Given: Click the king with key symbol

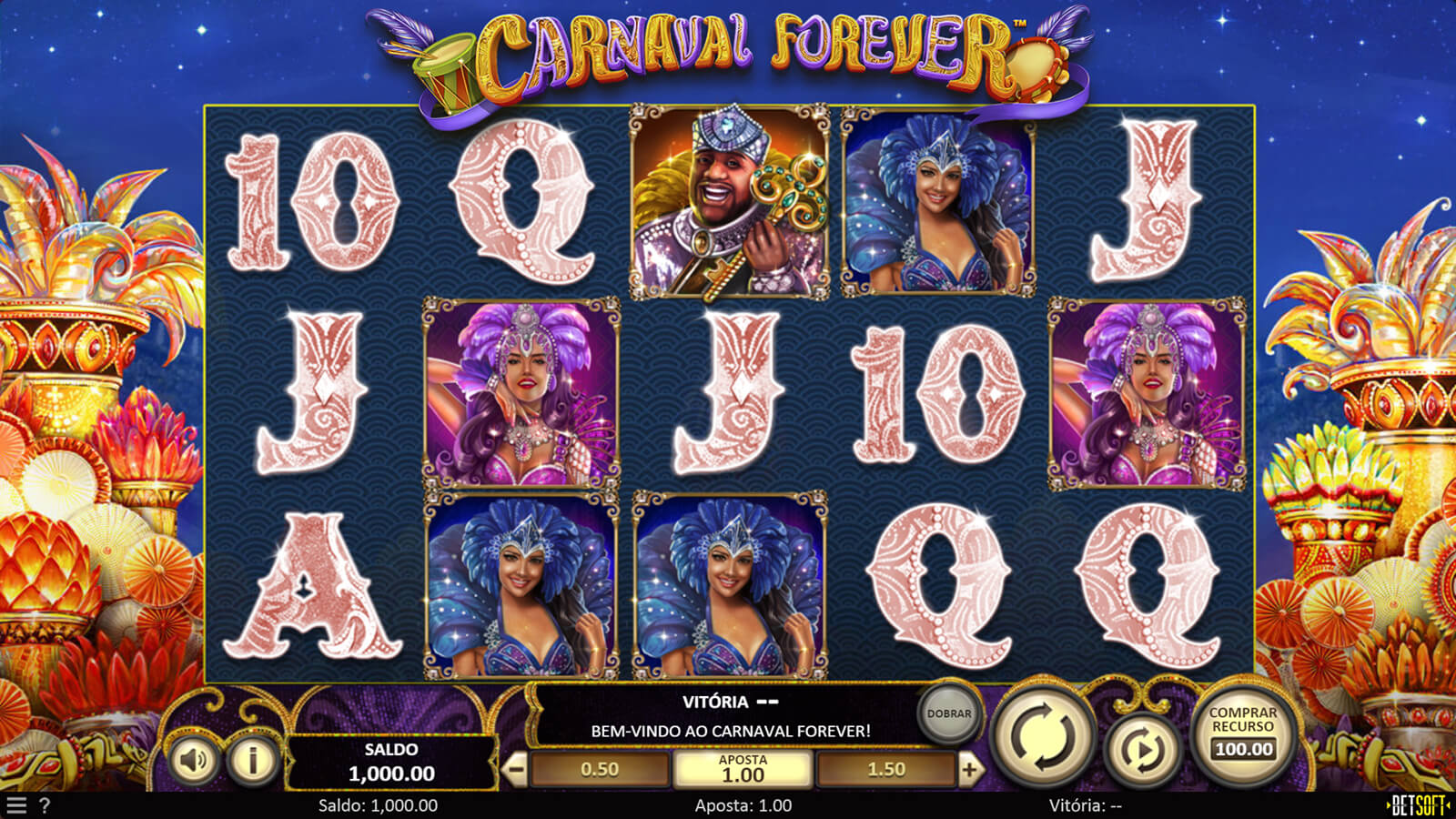Looking at the screenshot, I should click(730, 202).
